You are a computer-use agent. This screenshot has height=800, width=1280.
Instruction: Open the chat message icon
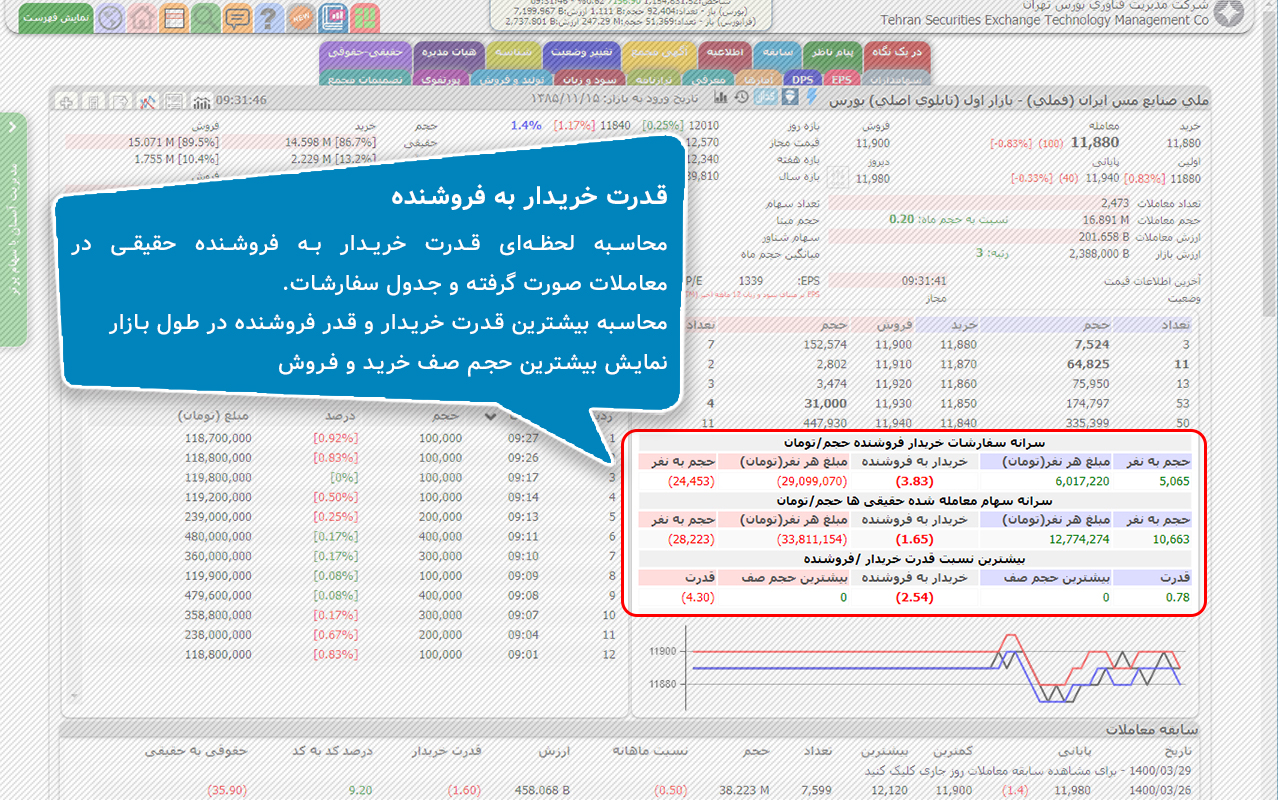(237, 17)
